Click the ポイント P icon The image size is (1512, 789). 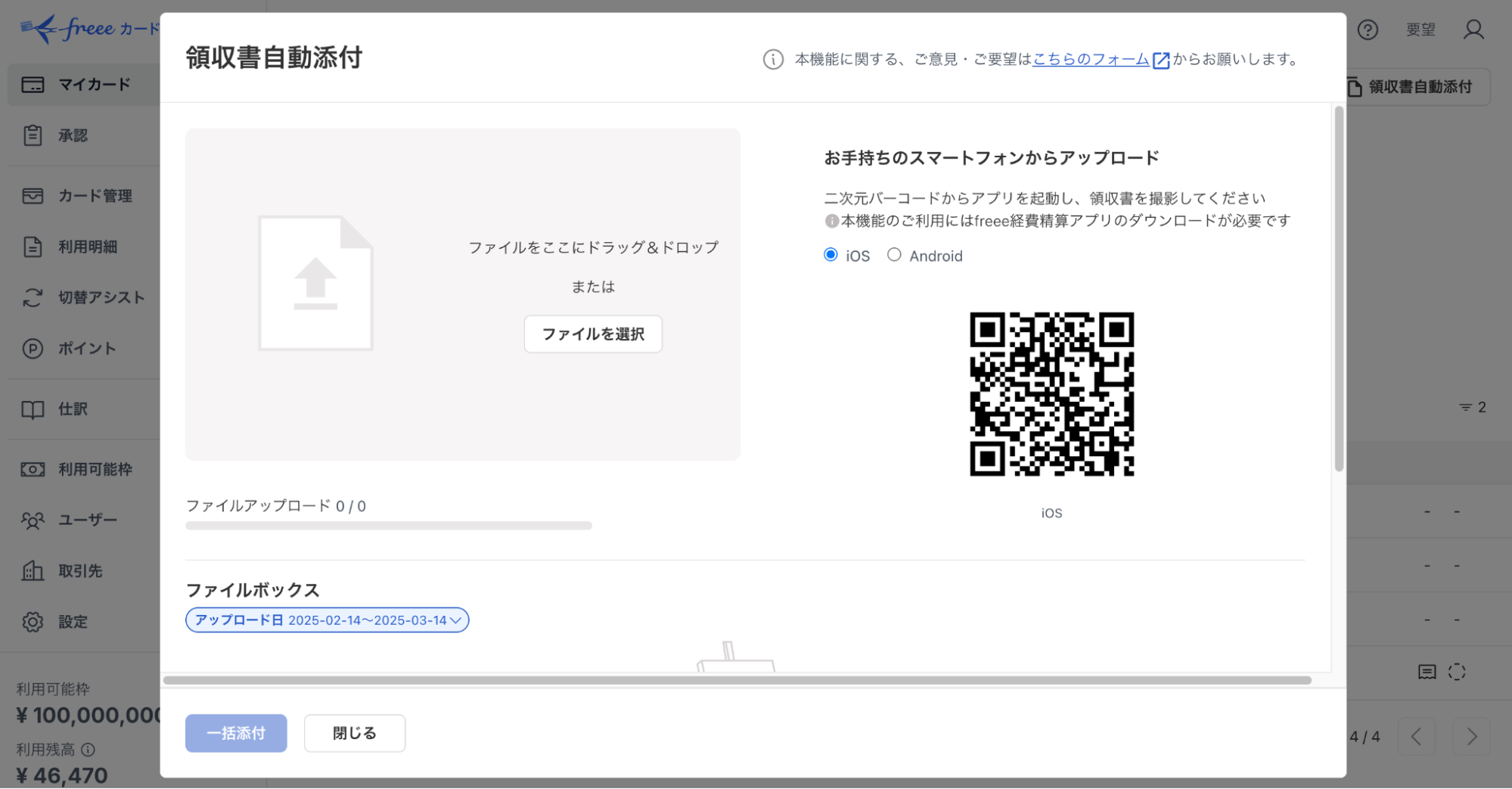pyautogui.click(x=33, y=349)
